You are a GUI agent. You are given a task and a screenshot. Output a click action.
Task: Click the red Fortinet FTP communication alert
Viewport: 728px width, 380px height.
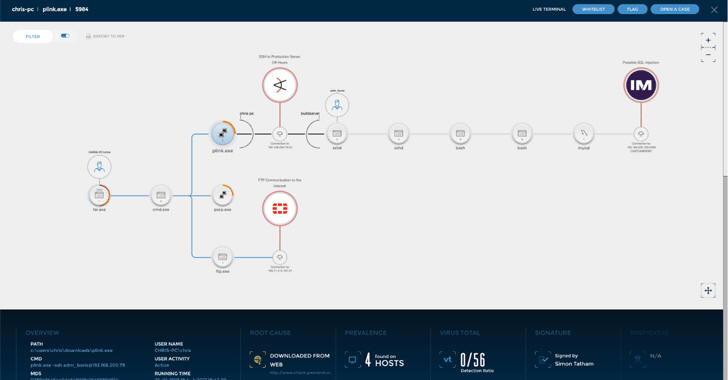pyautogui.click(x=280, y=208)
